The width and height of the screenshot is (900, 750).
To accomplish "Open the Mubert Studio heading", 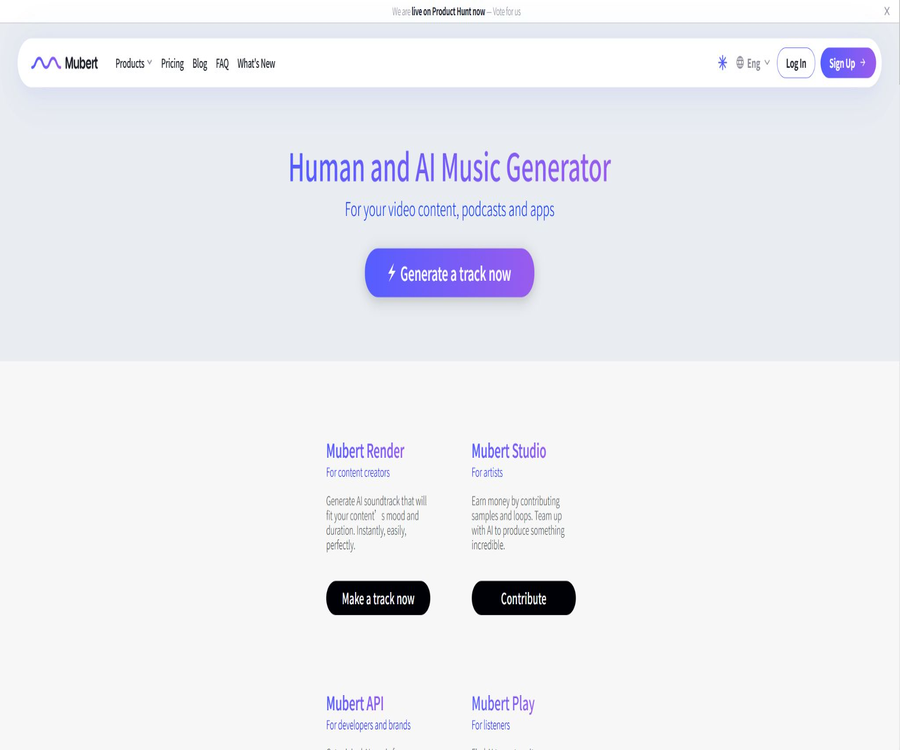I will pyautogui.click(x=509, y=451).
